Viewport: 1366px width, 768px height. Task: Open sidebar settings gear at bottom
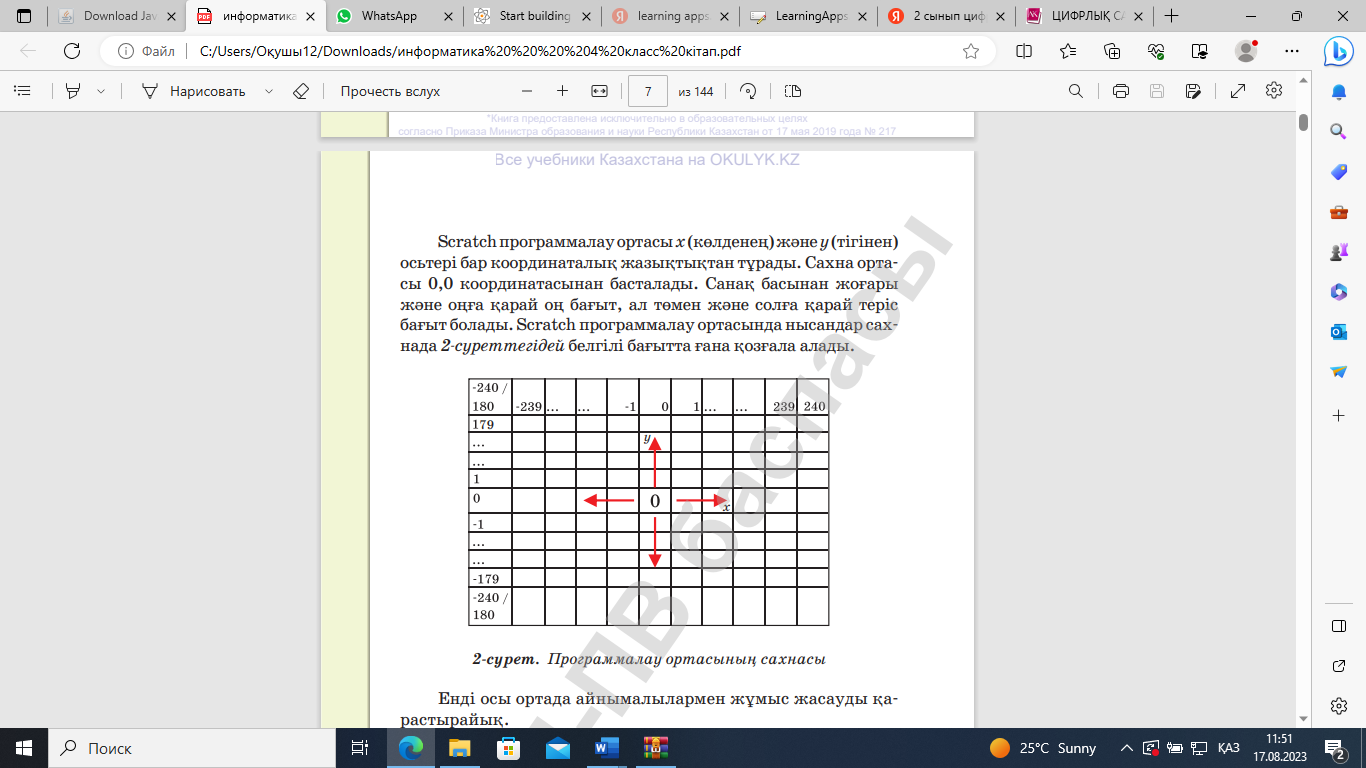coord(1338,706)
